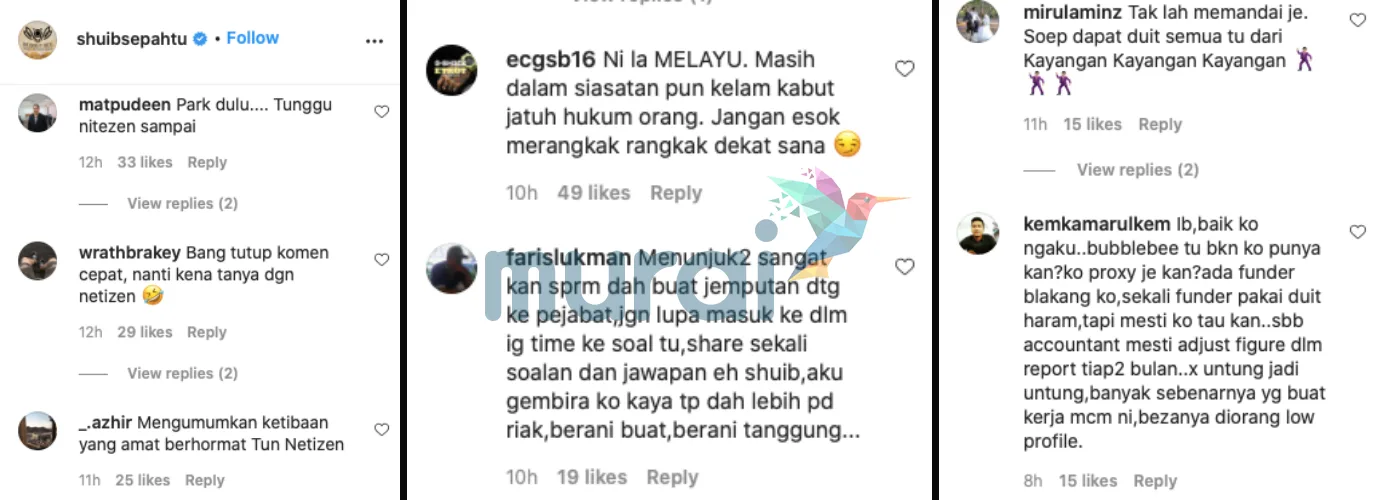View the 33 likes on matpudeen's comment
The image size is (1382, 500).
pos(145,162)
